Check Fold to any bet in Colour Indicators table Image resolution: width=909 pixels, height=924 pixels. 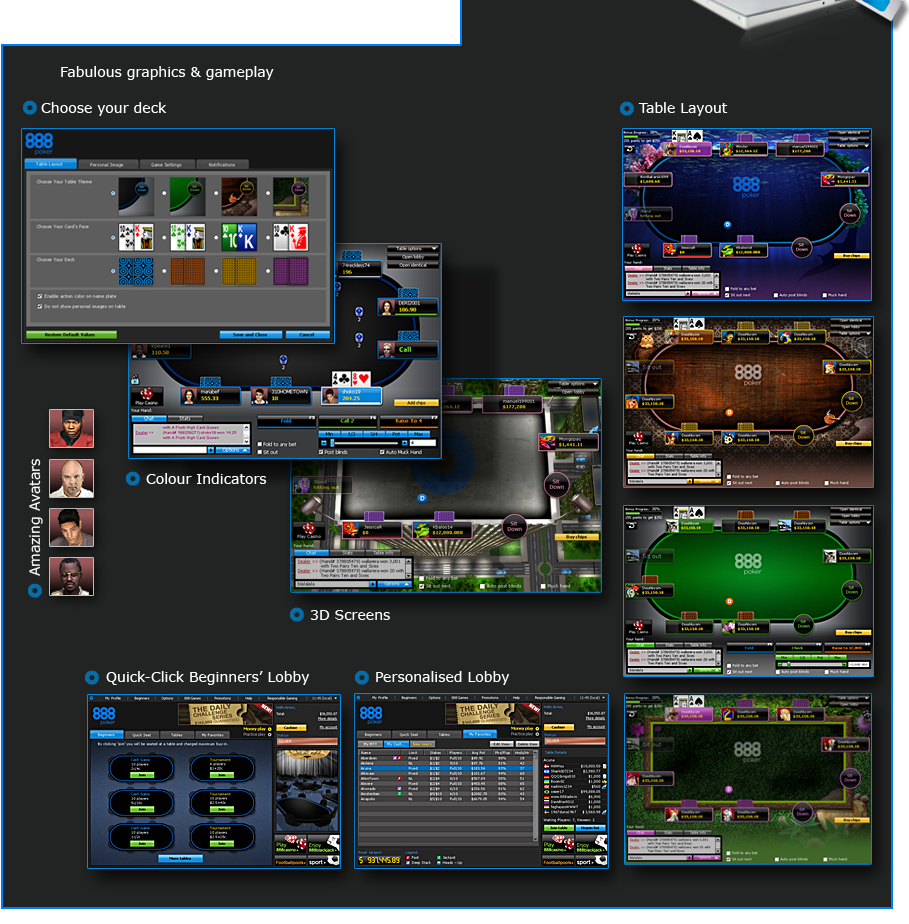pos(260,444)
